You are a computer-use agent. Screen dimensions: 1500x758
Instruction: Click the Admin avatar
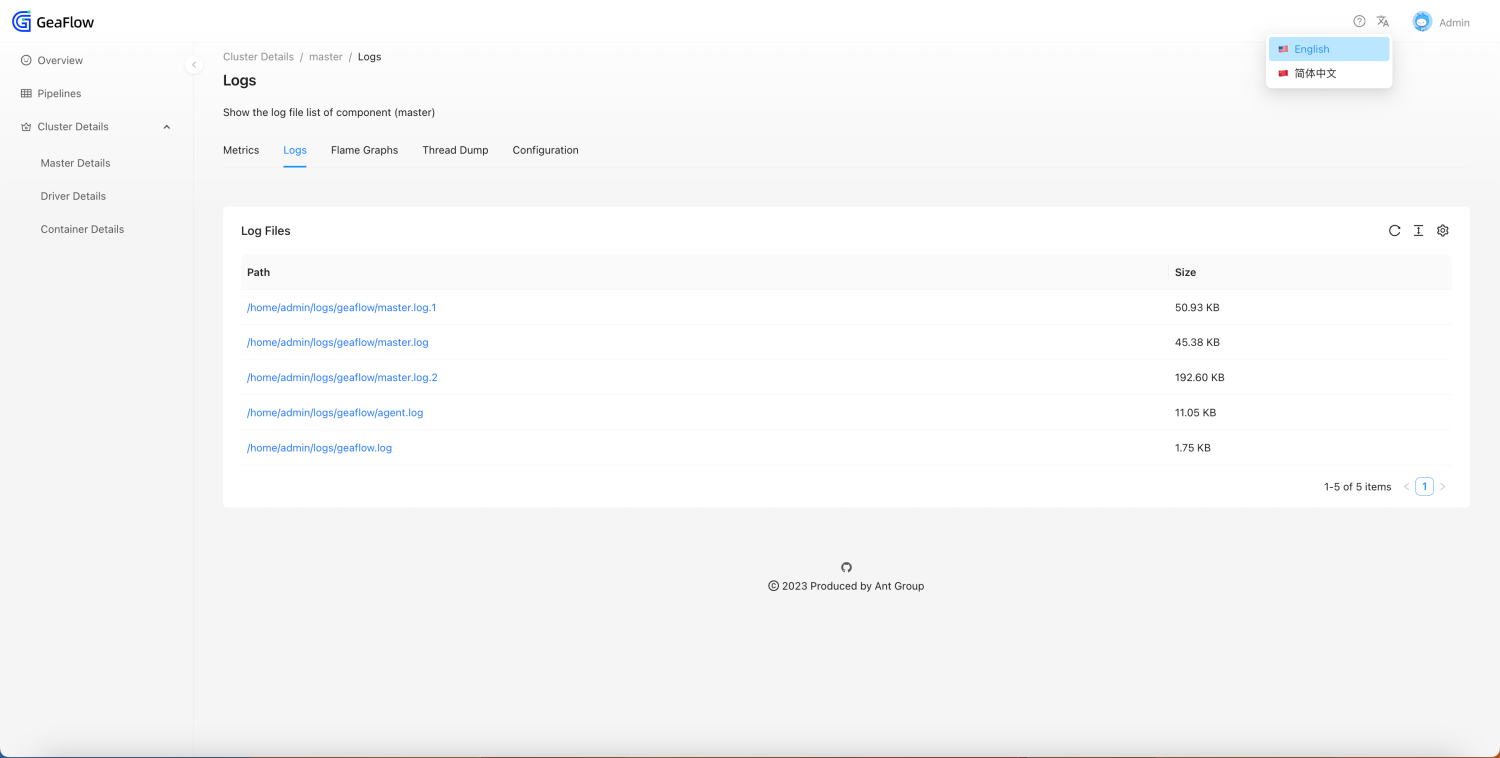click(1421, 21)
